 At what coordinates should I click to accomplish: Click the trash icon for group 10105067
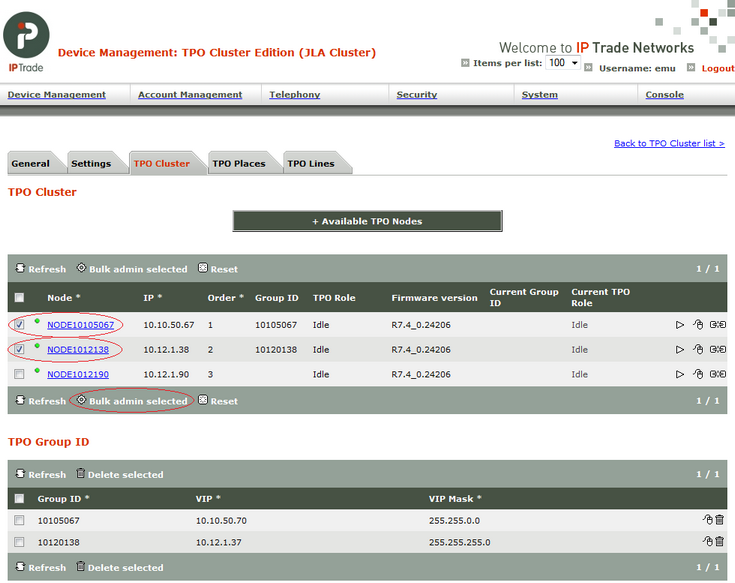(x=720, y=519)
